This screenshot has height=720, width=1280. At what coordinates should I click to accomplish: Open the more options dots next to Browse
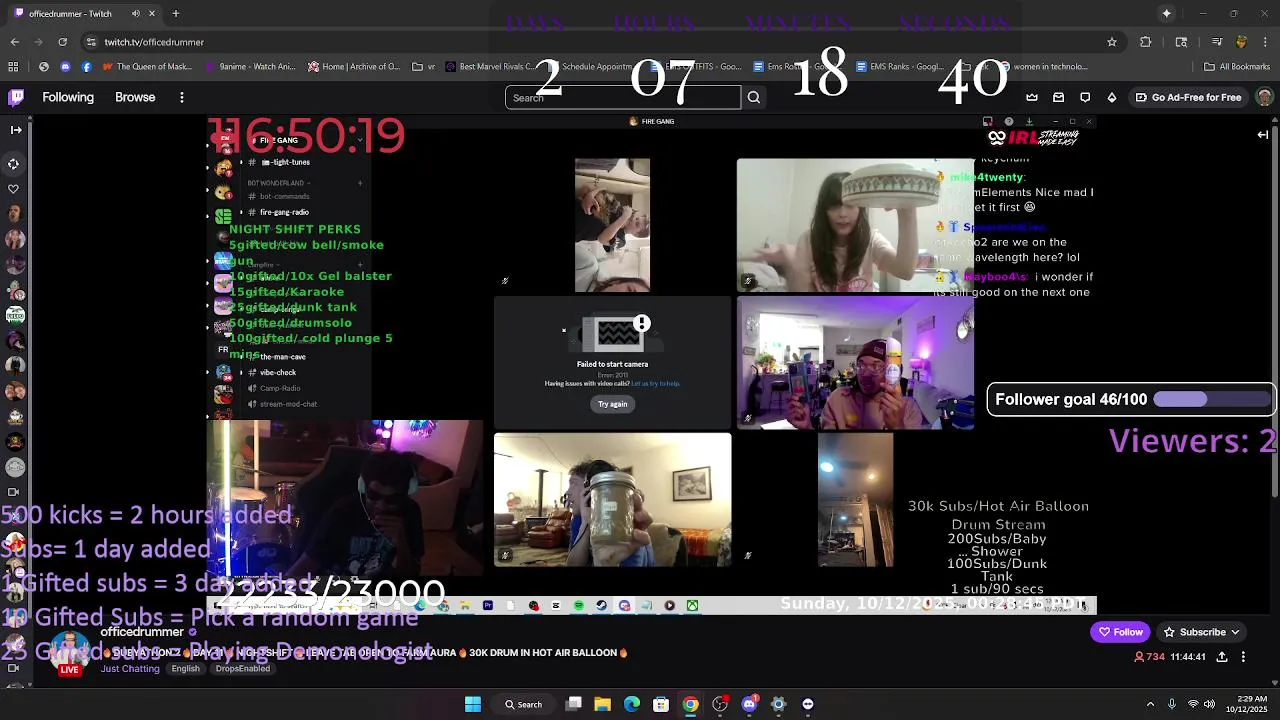tap(181, 97)
